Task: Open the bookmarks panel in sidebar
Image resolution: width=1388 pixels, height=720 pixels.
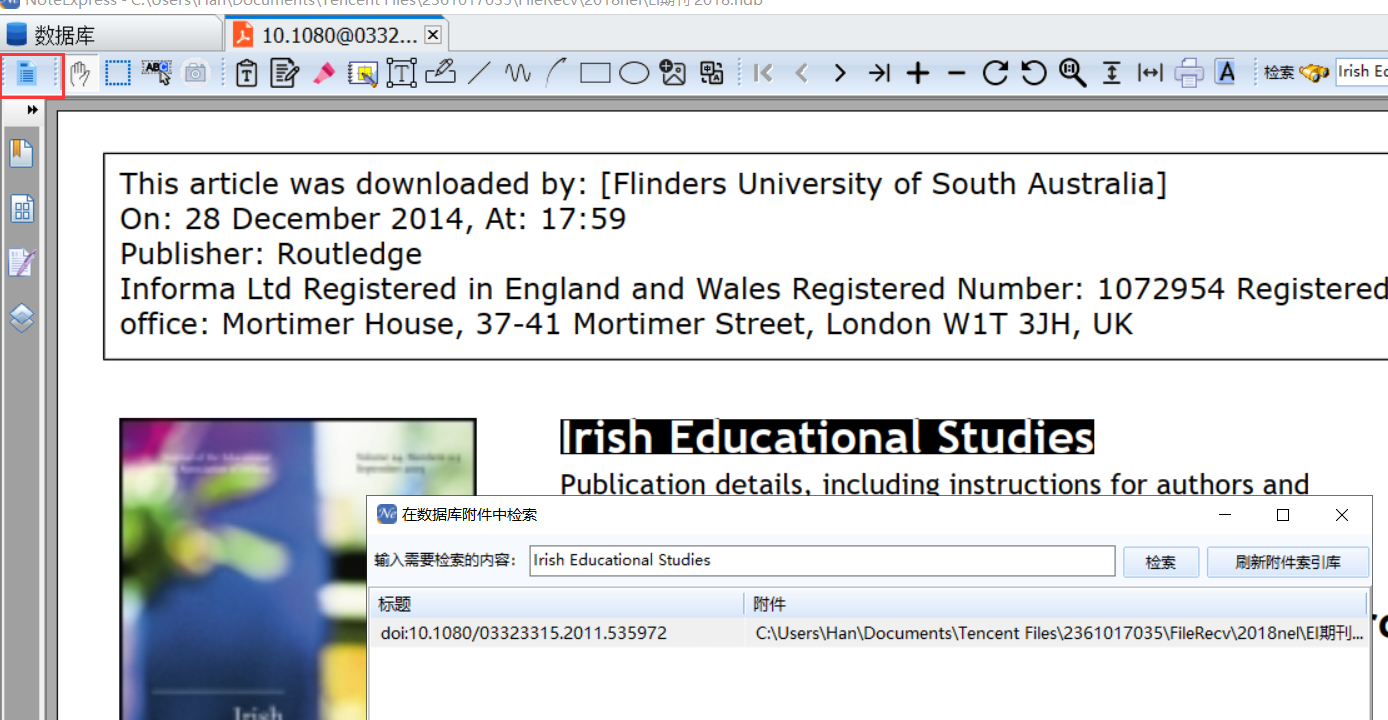Action: coord(21,153)
